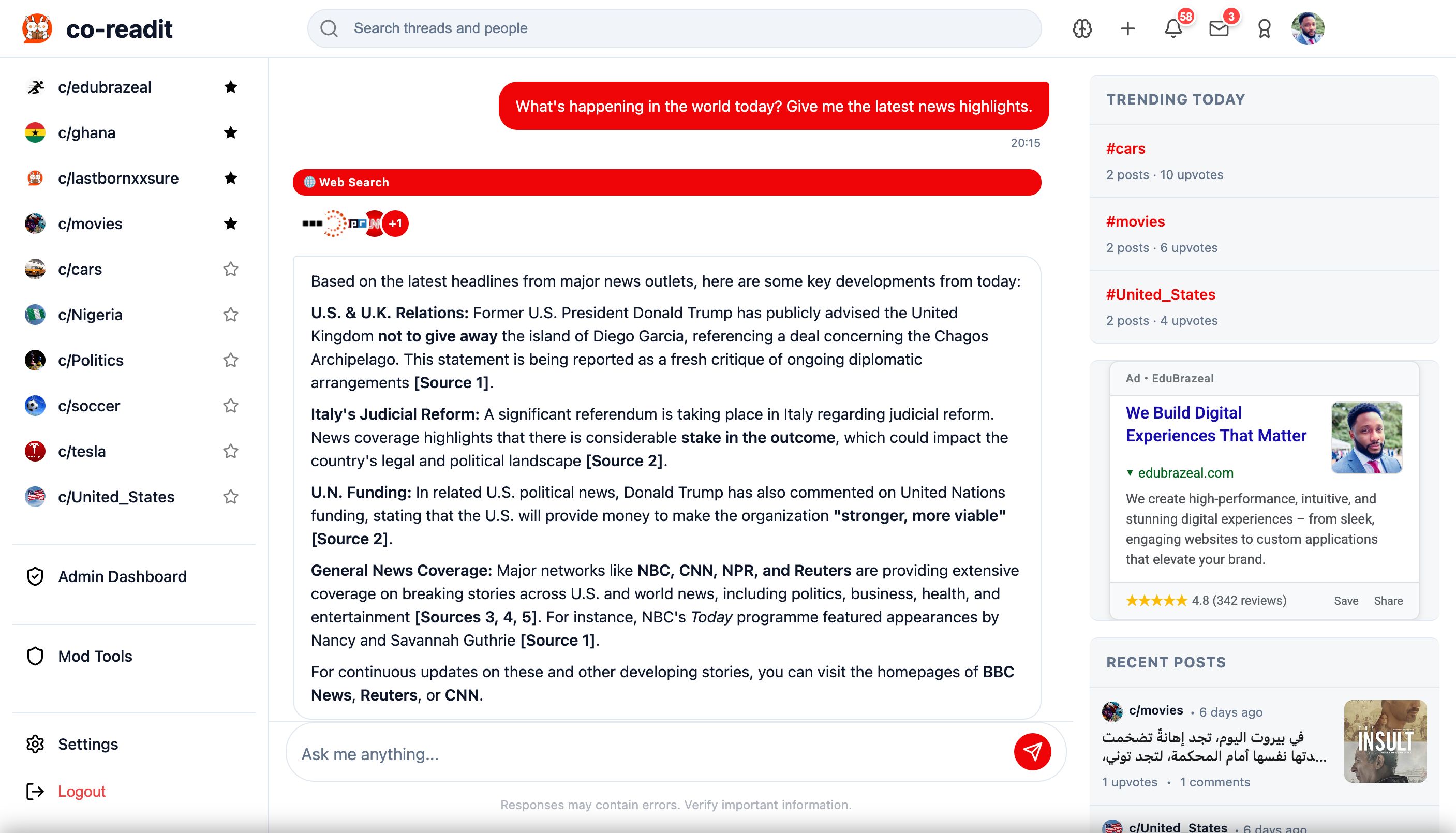The width and height of the screenshot is (1456, 833).
Task: Click the ad dropdown triangle by edubrazeal.com
Action: (x=1130, y=472)
